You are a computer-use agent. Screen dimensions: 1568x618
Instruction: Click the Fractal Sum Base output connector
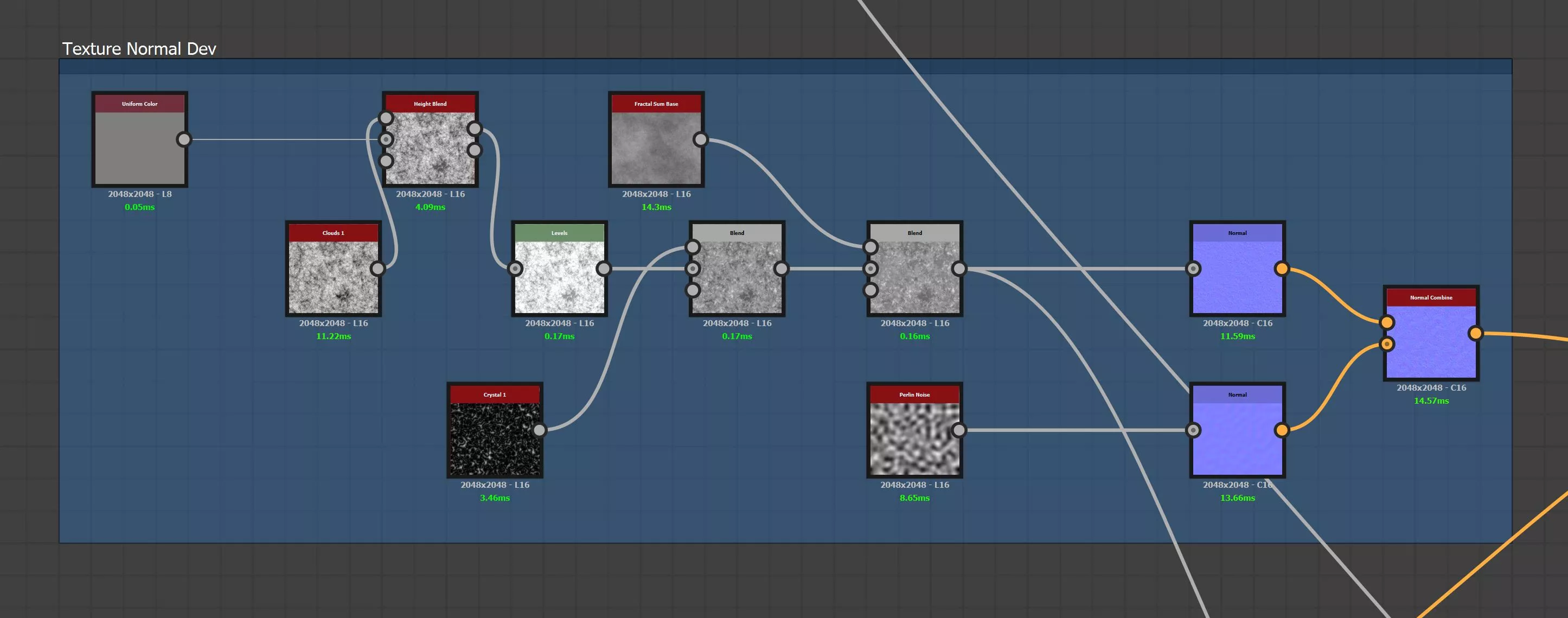pyautogui.click(x=701, y=139)
